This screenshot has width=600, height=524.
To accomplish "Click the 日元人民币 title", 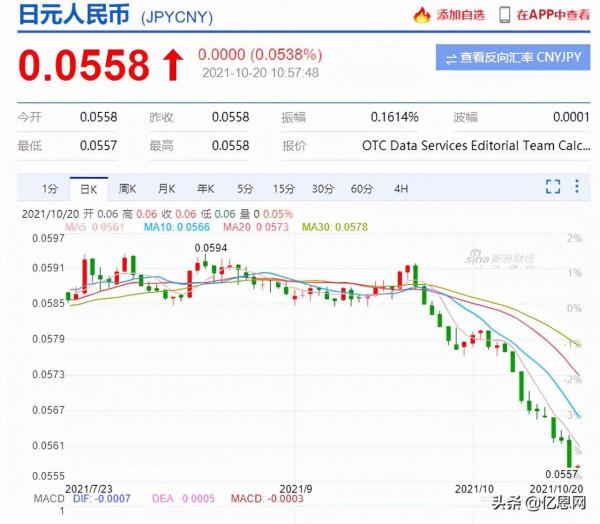I will click(74, 15).
